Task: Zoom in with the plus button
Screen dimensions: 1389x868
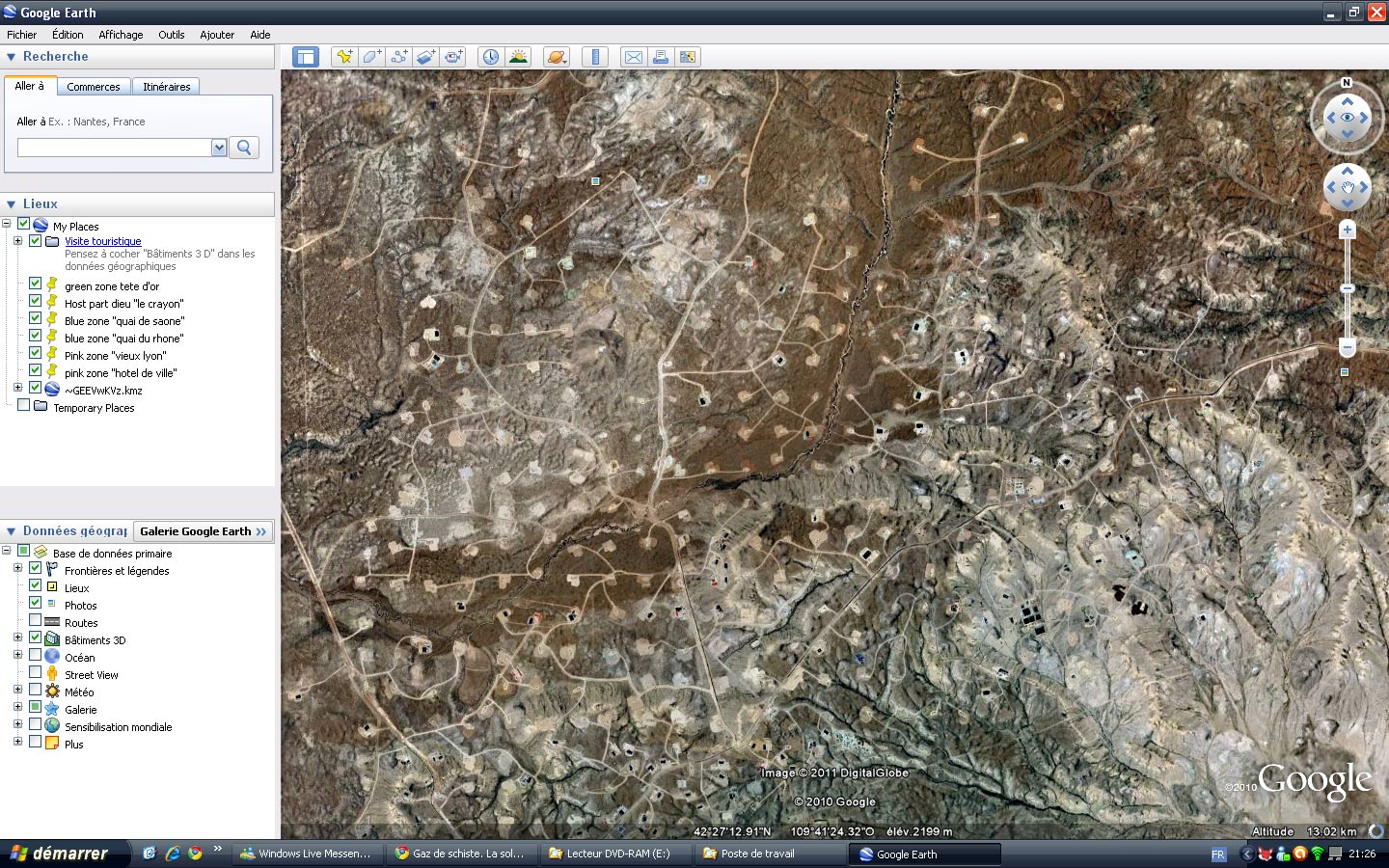Action: 1348,230
